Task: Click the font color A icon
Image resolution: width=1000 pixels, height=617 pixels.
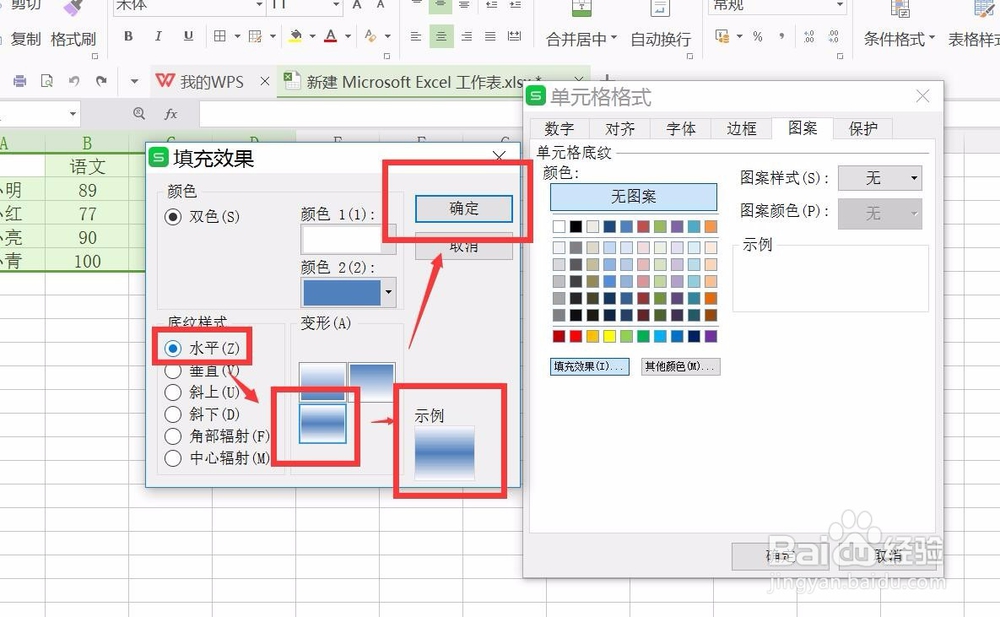Action: [331, 36]
